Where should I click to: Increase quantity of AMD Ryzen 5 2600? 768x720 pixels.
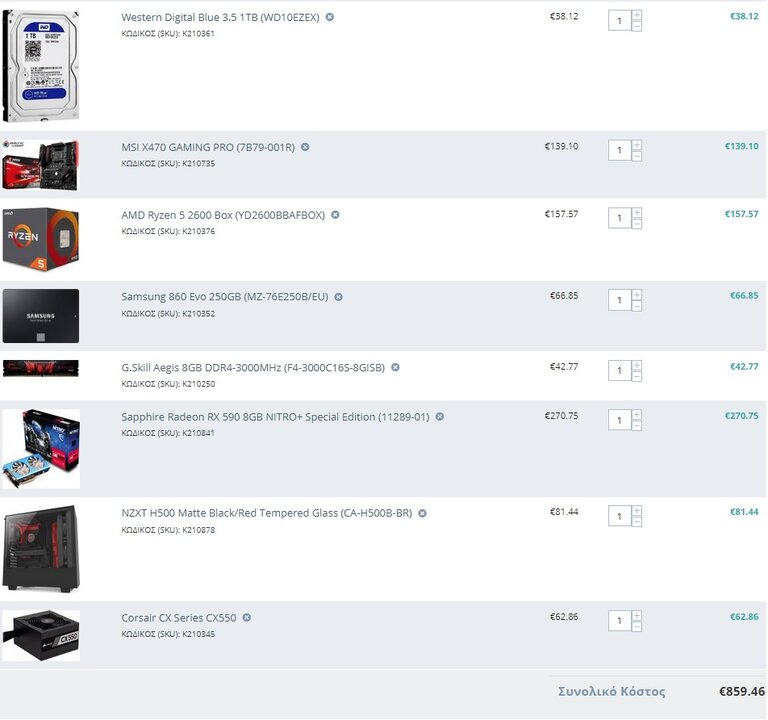pos(637,213)
